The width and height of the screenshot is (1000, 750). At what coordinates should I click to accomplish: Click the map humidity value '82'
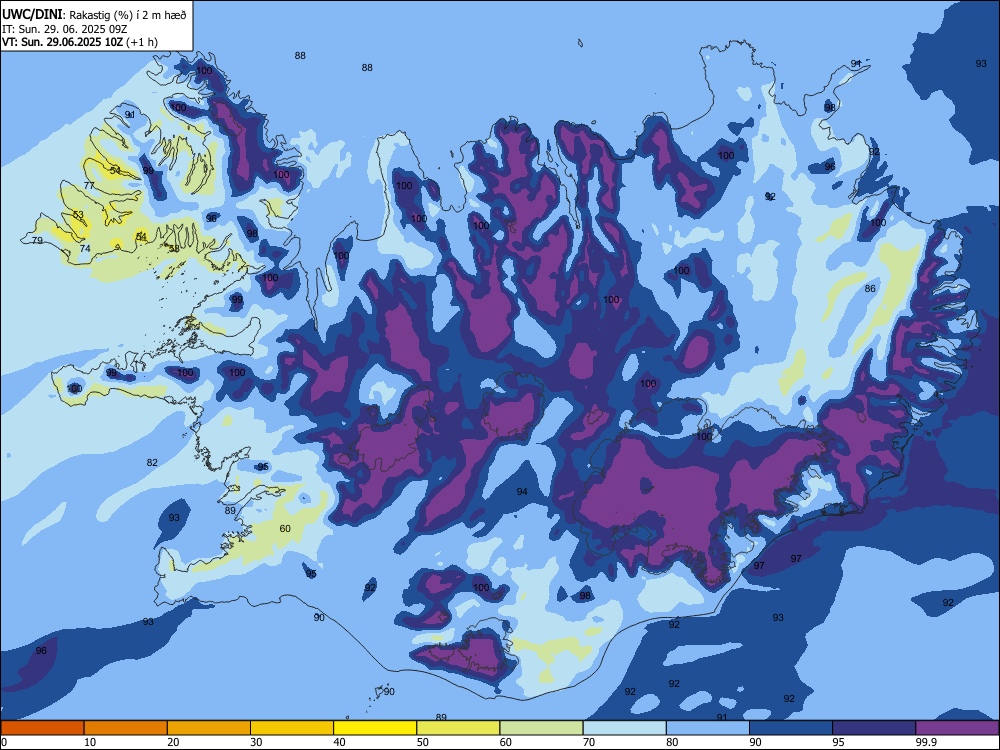[x=152, y=462]
